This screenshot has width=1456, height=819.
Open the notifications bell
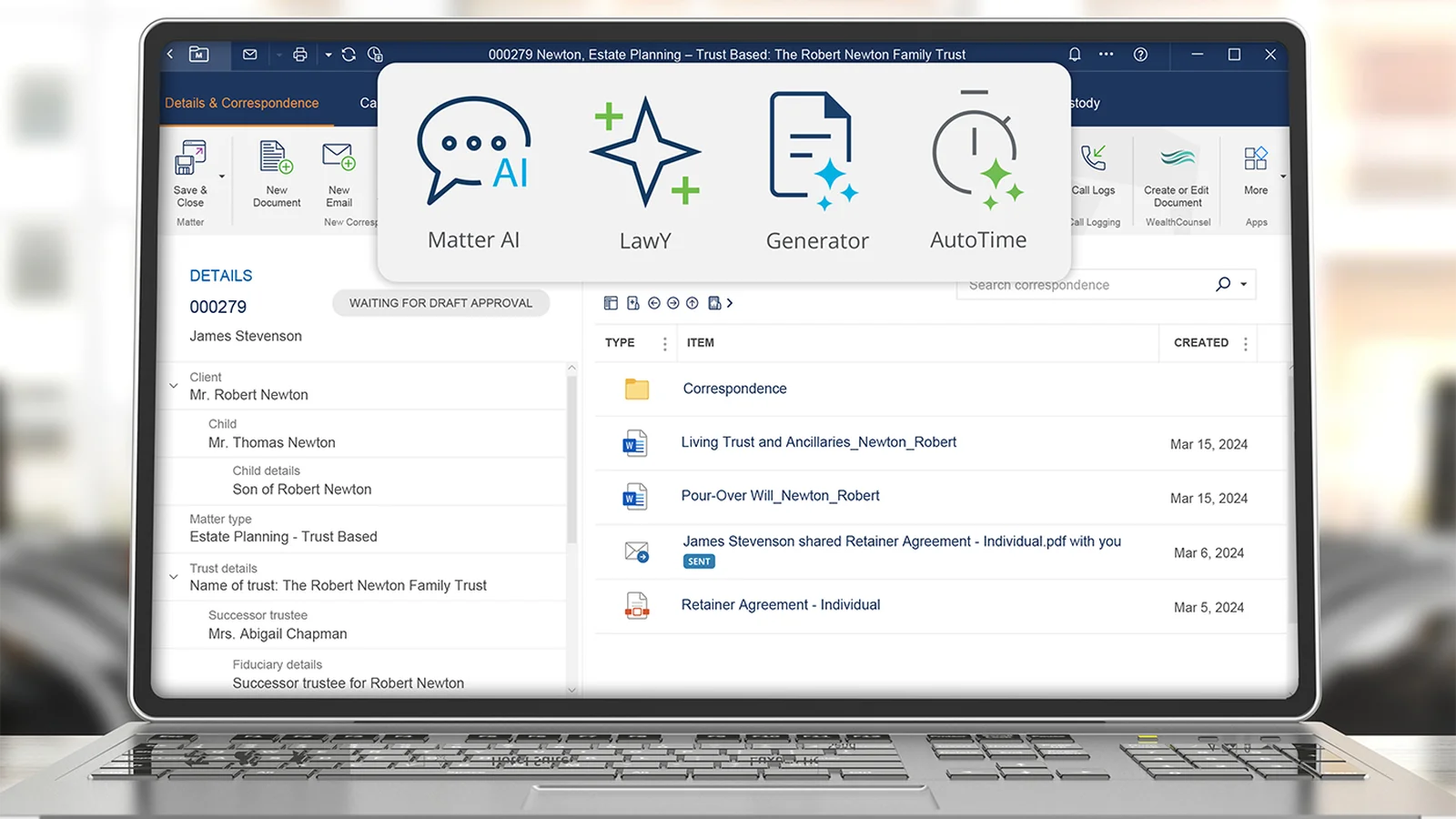(x=1075, y=55)
